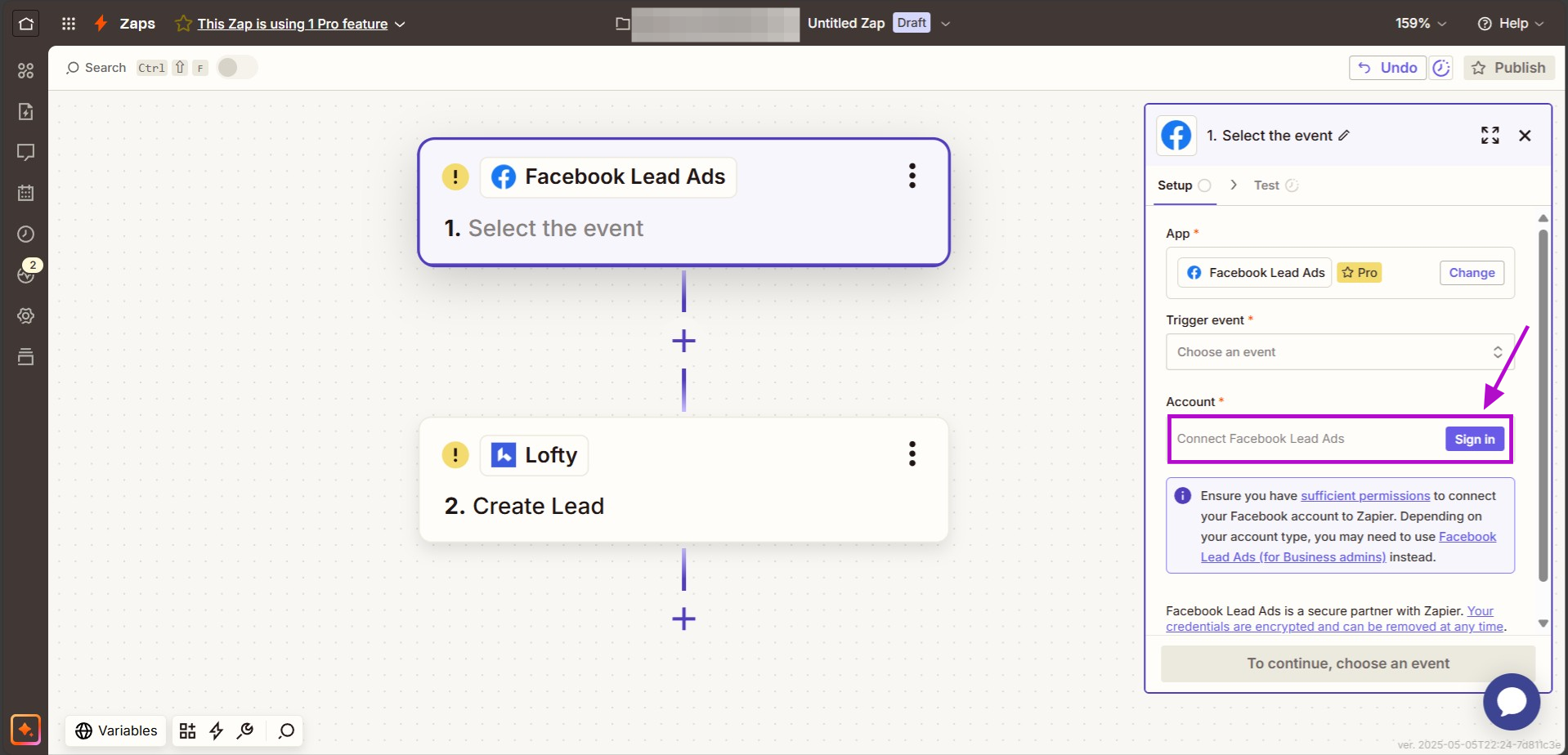
Task: Add a step between Facebook and Lofty
Action: point(683,341)
